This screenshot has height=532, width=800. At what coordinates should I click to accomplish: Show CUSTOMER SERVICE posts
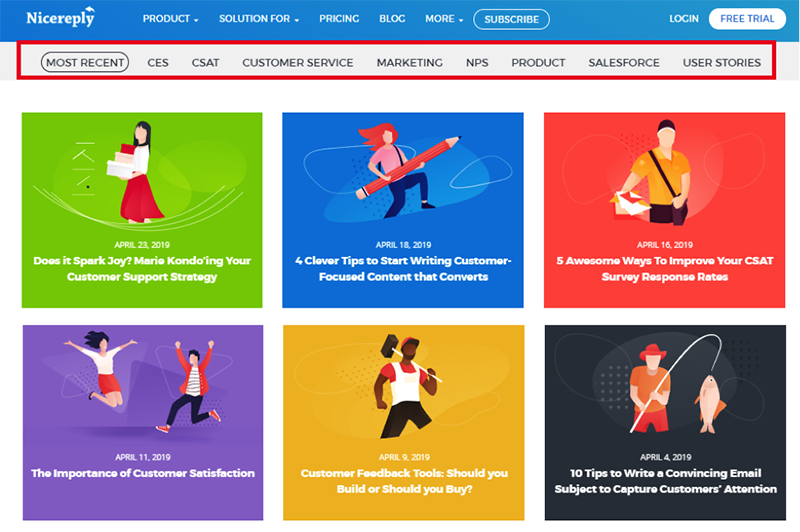tap(297, 63)
